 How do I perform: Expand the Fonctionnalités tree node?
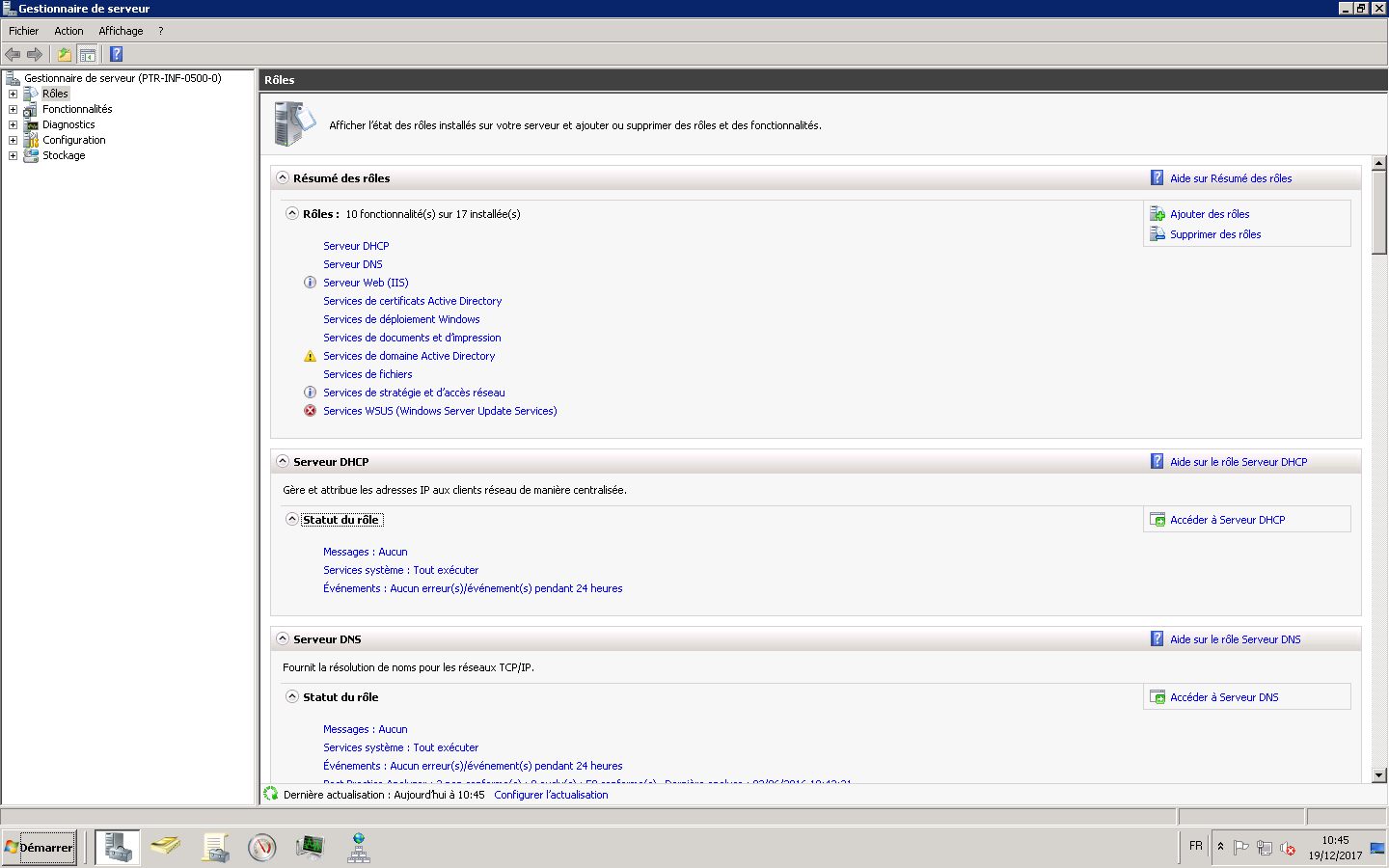coord(13,109)
